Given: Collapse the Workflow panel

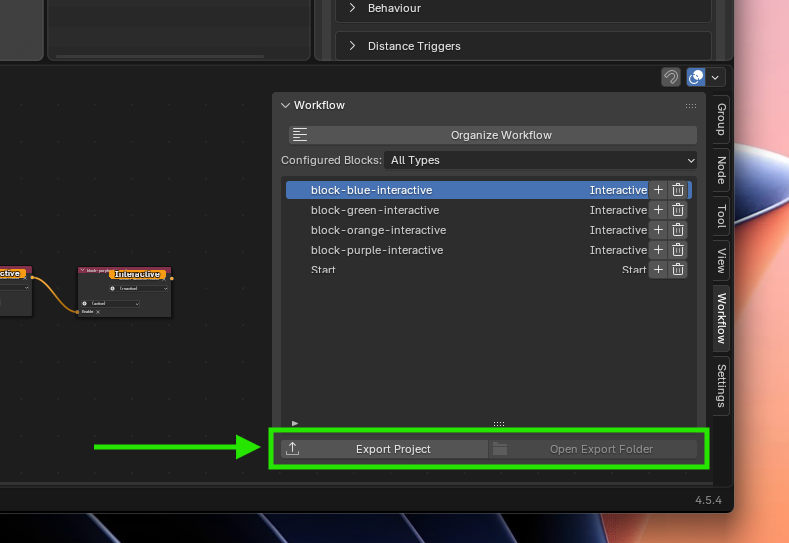Looking at the screenshot, I should tap(285, 105).
